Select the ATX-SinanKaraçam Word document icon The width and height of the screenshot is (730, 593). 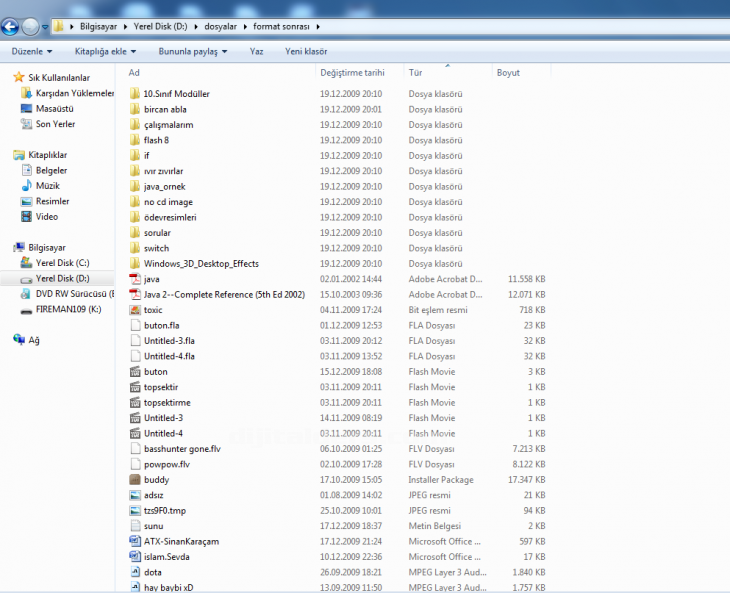[x=135, y=541]
